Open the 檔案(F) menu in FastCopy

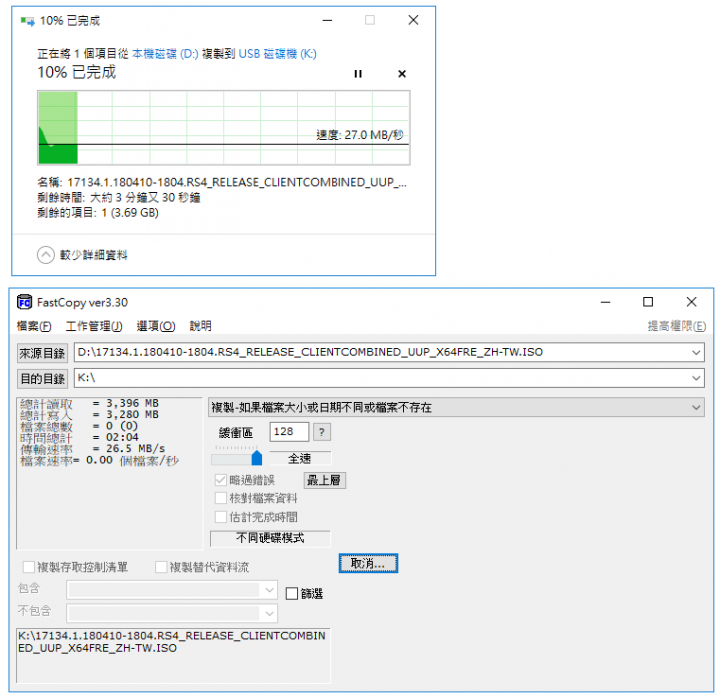coord(34,326)
